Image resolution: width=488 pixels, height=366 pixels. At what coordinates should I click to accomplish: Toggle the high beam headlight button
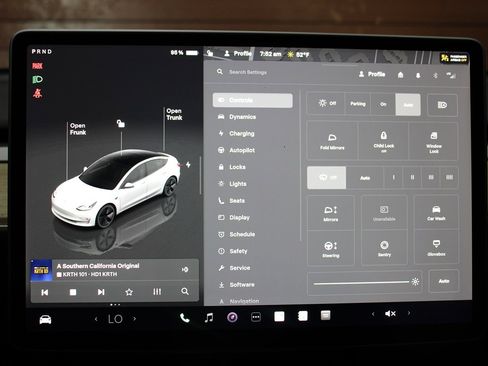point(442,105)
